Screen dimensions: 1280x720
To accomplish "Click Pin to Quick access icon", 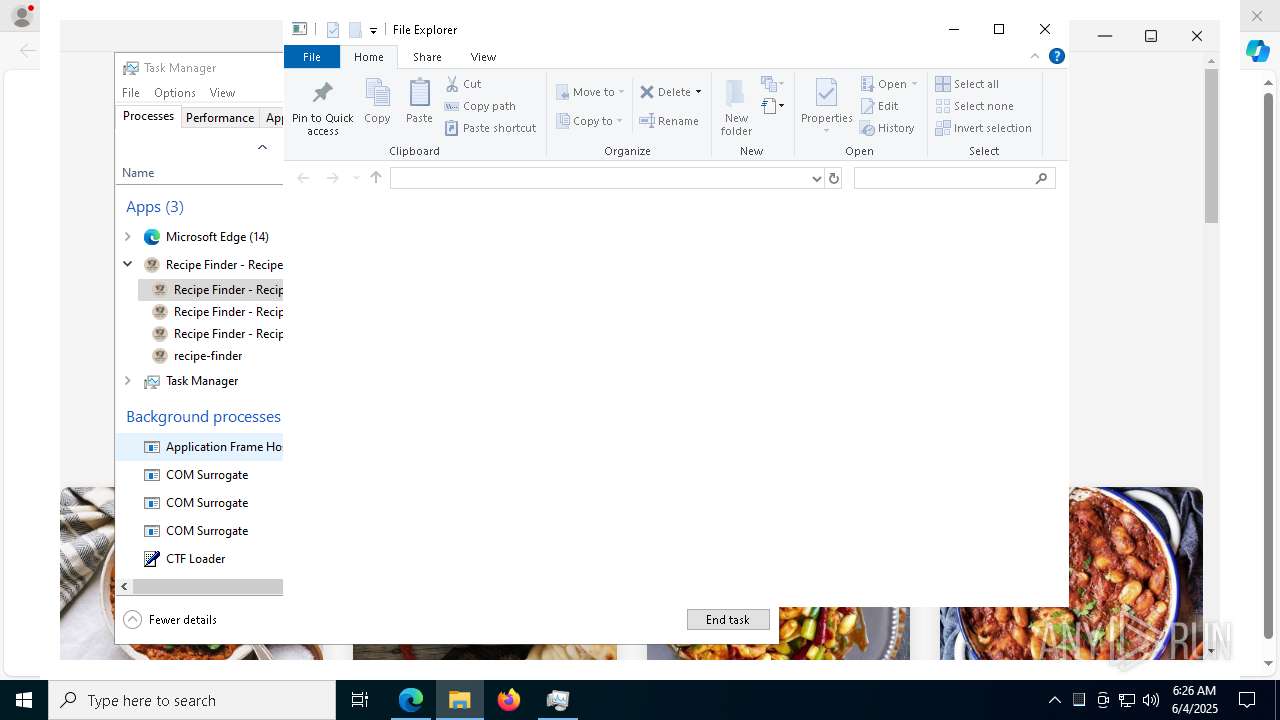I will [x=322, y=93].
